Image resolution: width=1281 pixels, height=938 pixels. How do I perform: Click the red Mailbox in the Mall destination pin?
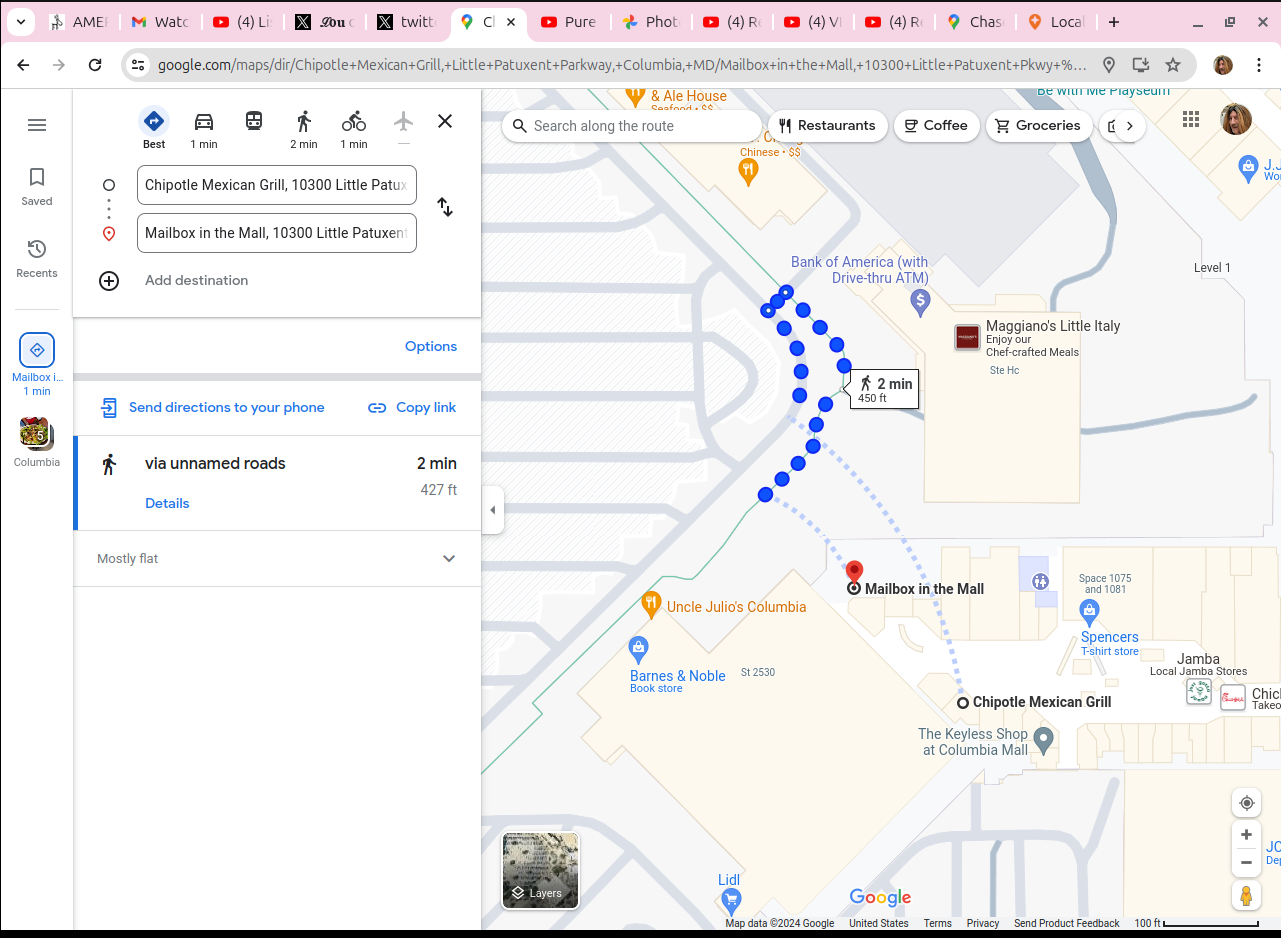click(854, 572)
